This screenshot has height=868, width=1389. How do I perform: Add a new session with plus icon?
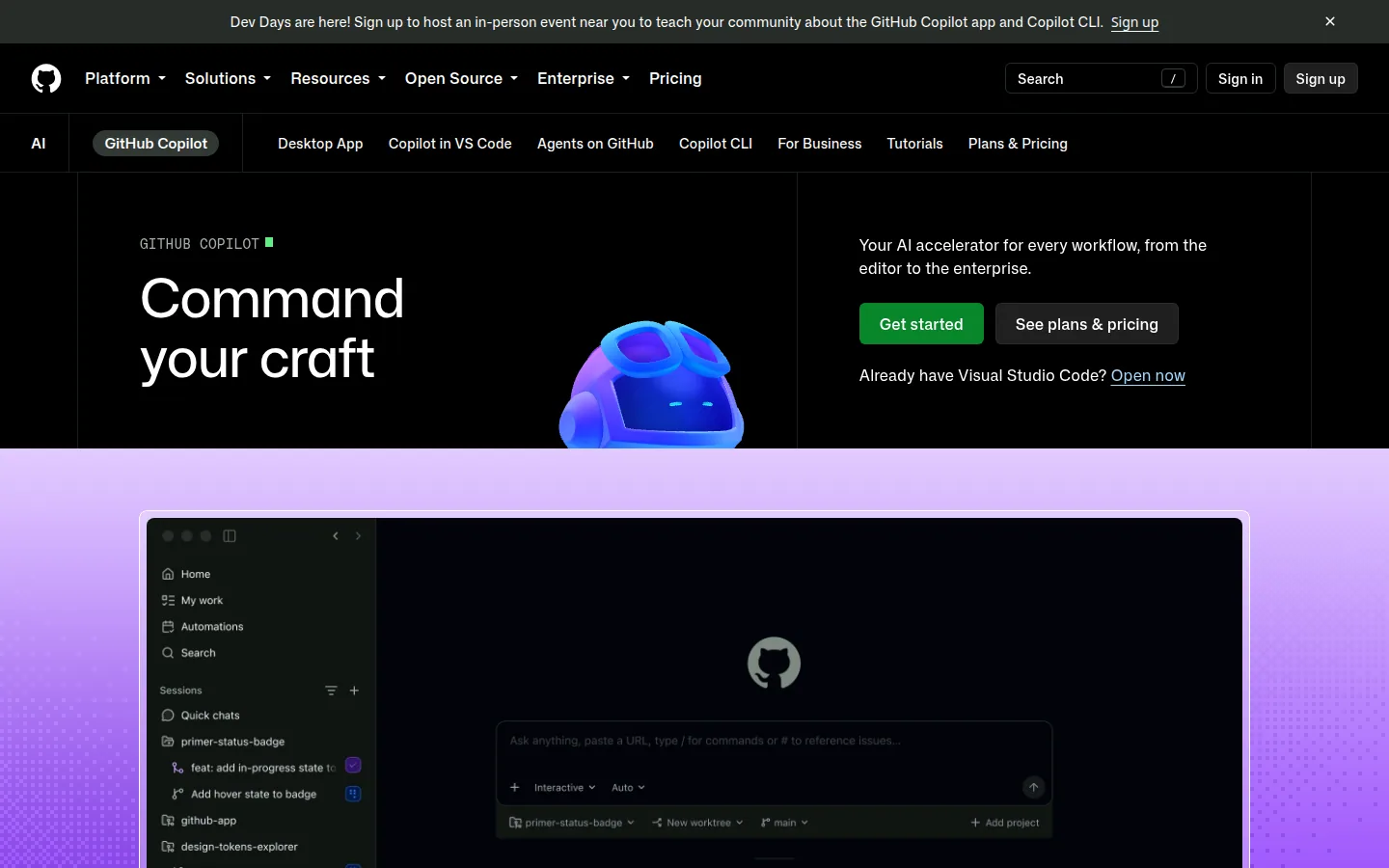click(354, 691)
